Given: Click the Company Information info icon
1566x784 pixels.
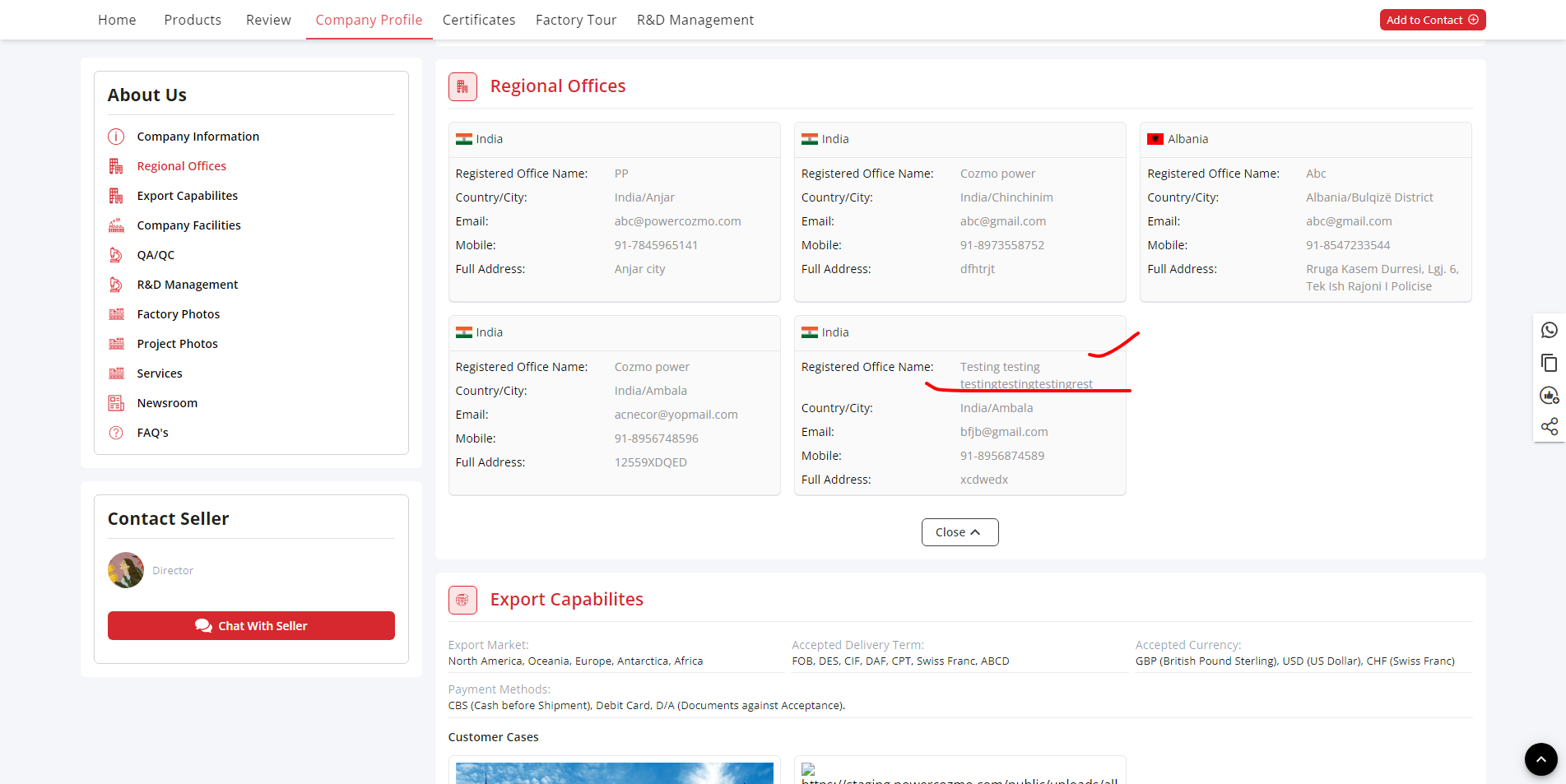Looking at the screenshot, I should coord(116,137).
